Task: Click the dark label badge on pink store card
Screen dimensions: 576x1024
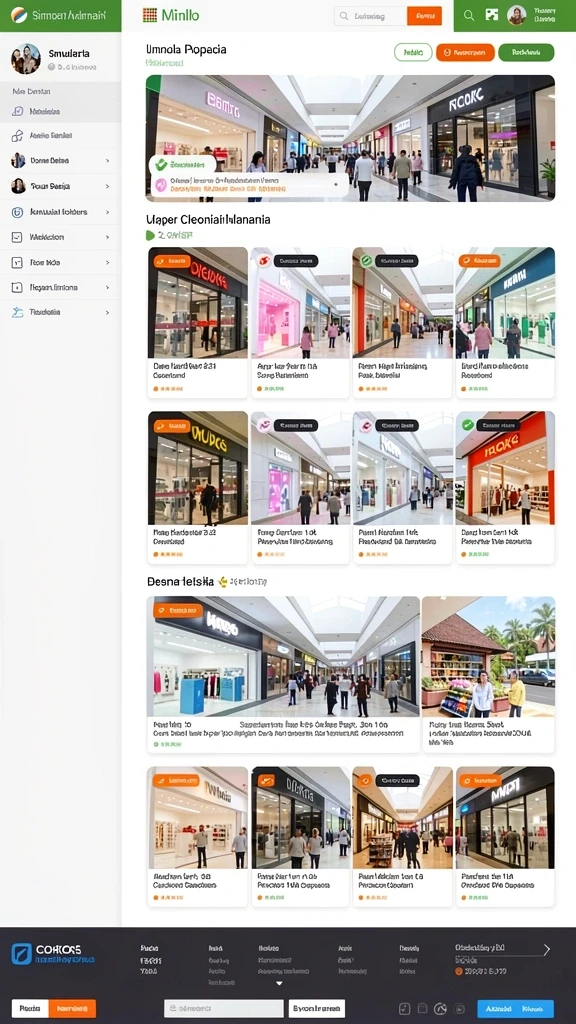Action: click(296, 261)
